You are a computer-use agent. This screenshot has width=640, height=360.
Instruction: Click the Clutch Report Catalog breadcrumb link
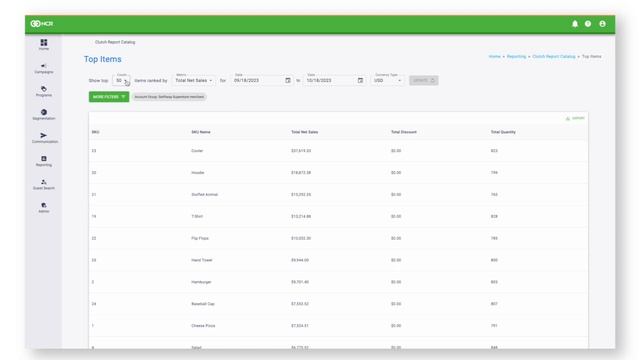coord(554,56)
